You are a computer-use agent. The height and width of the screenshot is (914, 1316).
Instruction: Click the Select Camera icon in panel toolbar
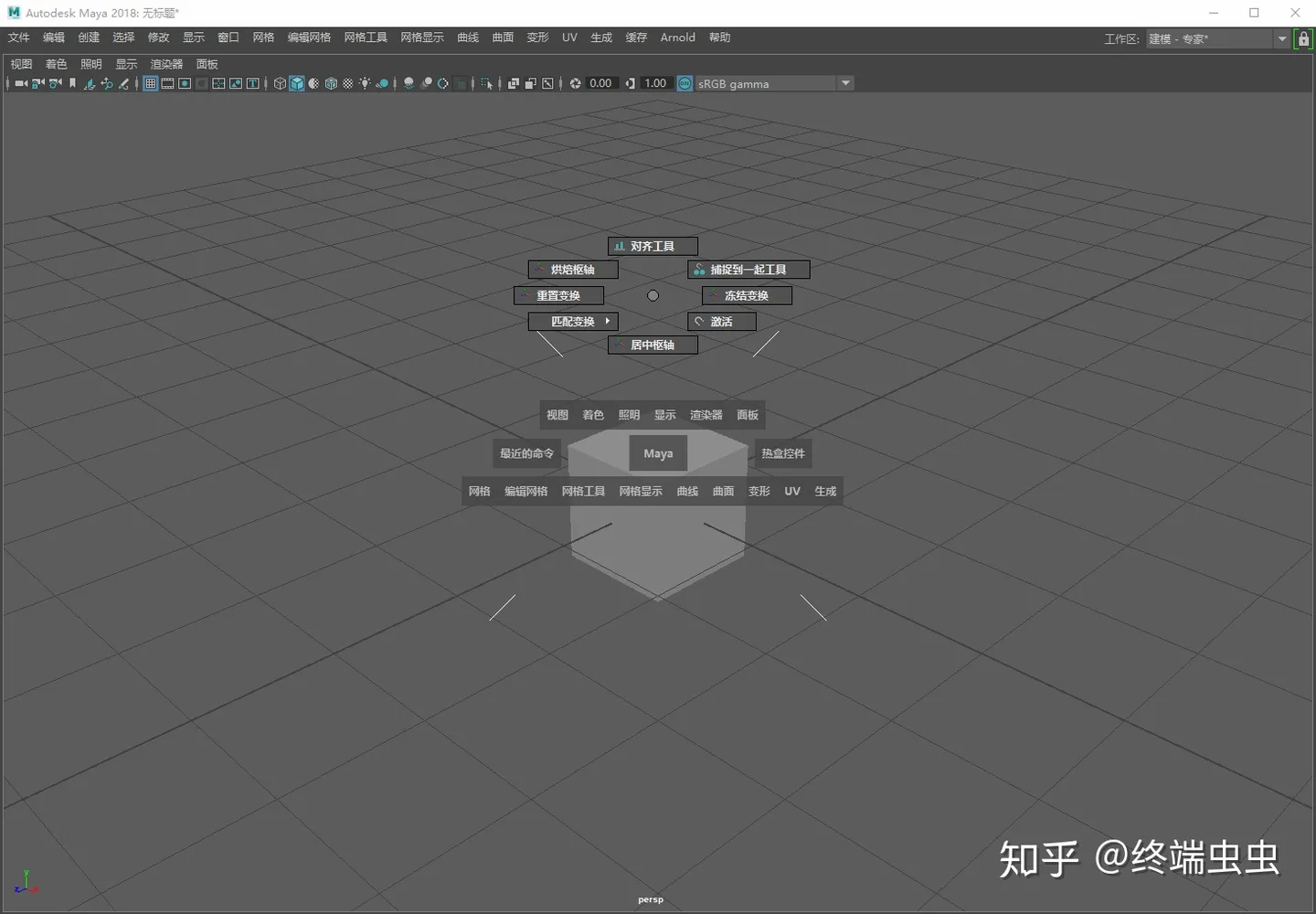(20, 83)
